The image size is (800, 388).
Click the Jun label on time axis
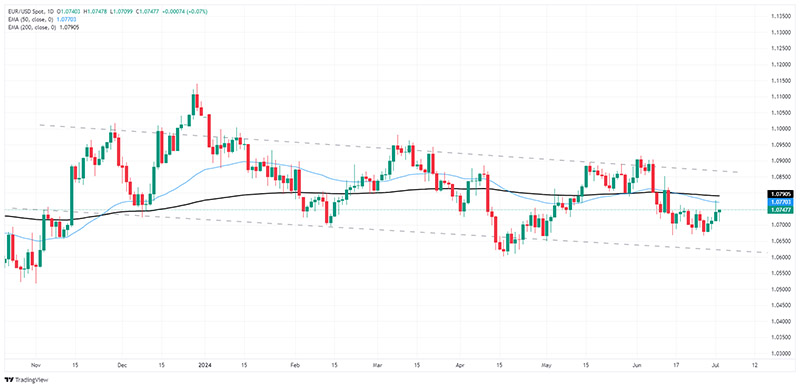[636, 365]
